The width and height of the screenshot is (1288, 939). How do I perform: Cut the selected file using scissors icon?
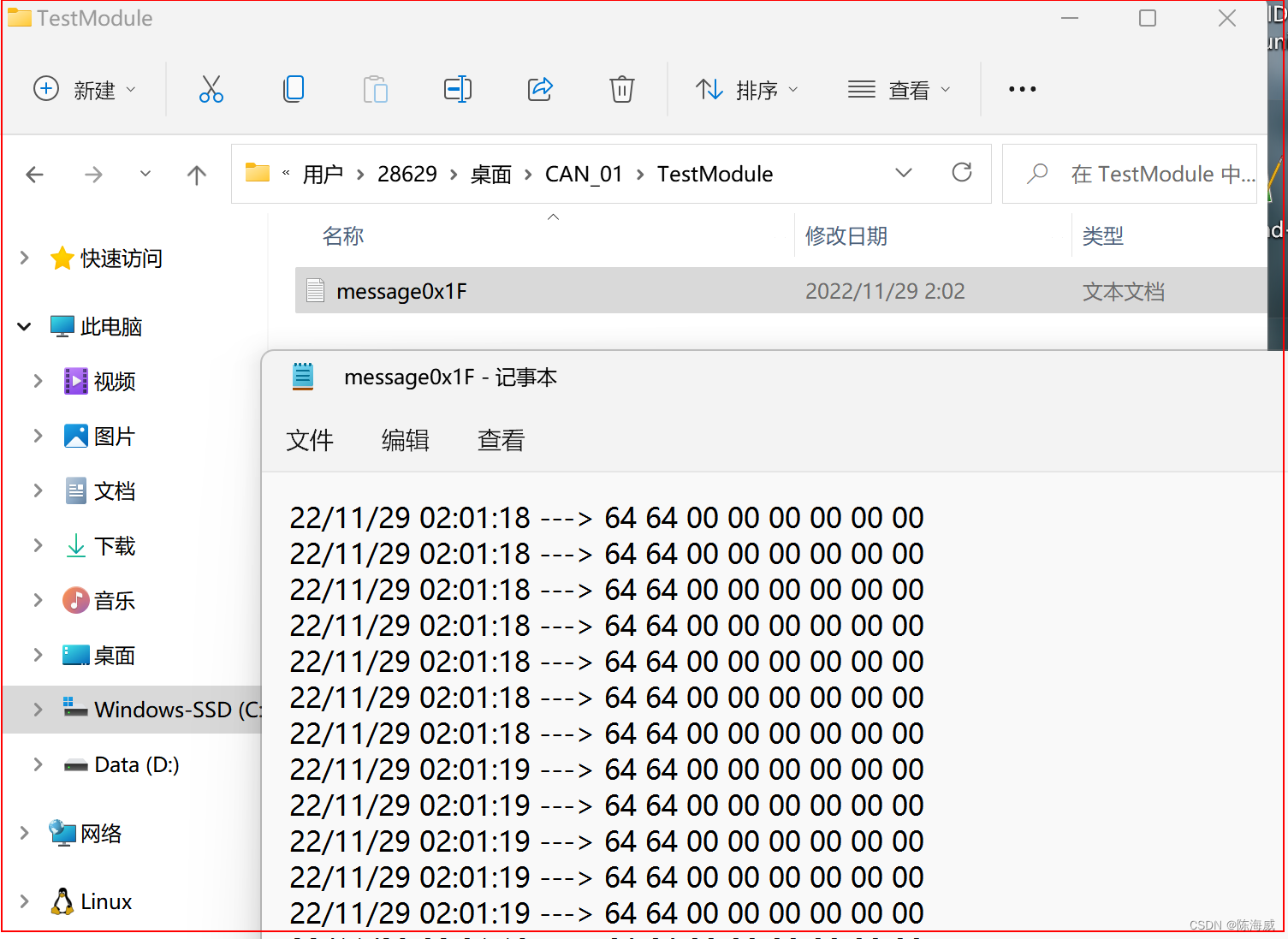point(211,88)
